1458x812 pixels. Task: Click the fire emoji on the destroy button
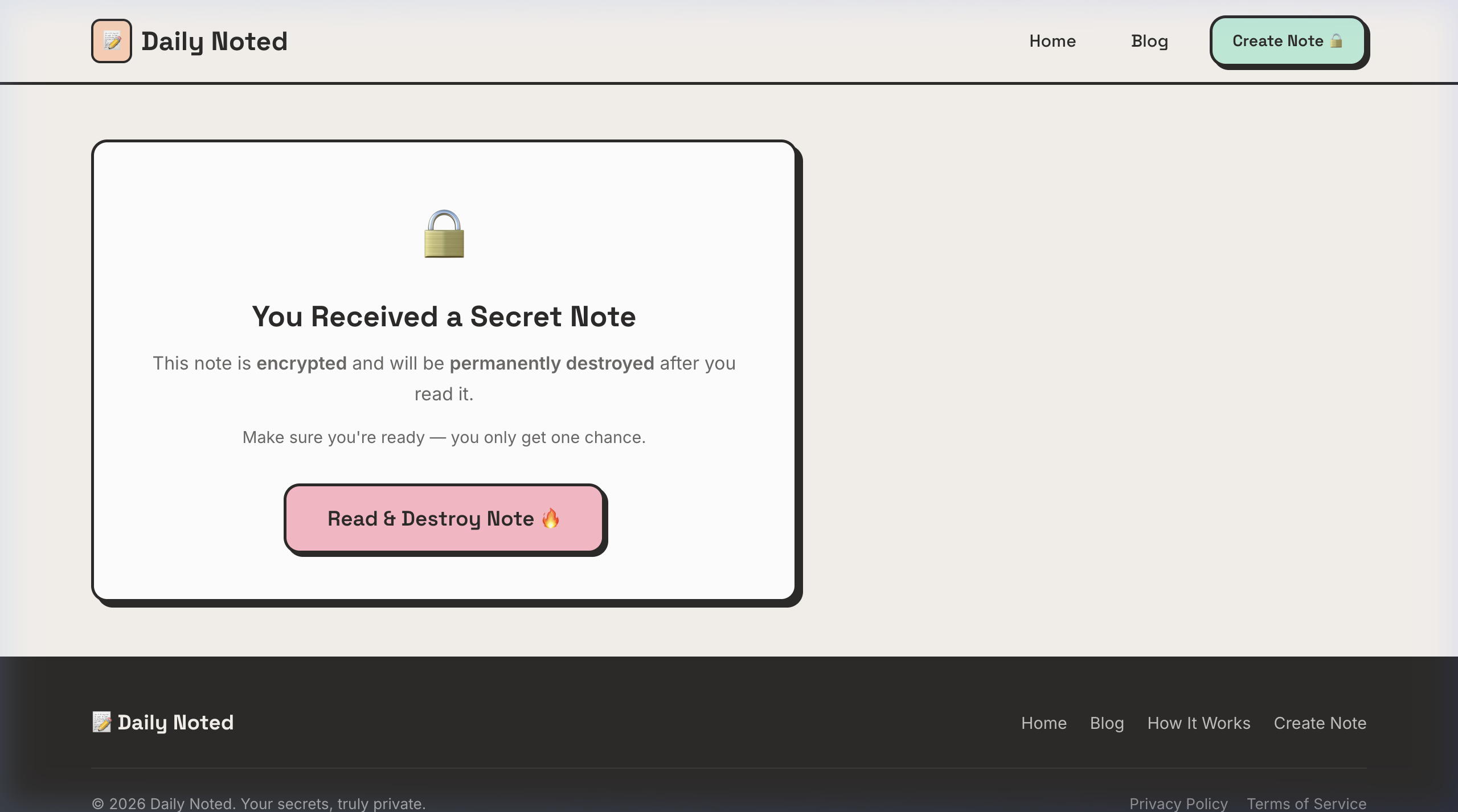click(x=551, y=518)
